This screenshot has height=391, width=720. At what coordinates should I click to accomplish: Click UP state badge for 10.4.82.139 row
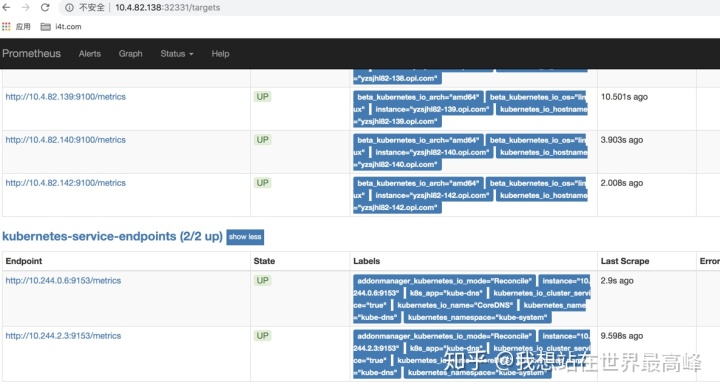click(263, 97)
